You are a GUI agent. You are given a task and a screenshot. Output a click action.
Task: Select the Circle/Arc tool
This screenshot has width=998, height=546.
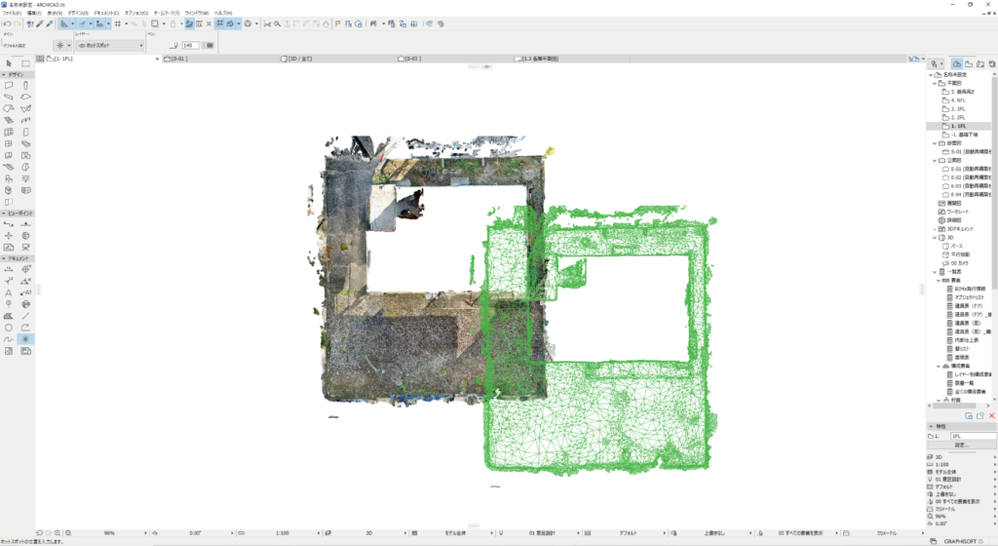(9, 328)
